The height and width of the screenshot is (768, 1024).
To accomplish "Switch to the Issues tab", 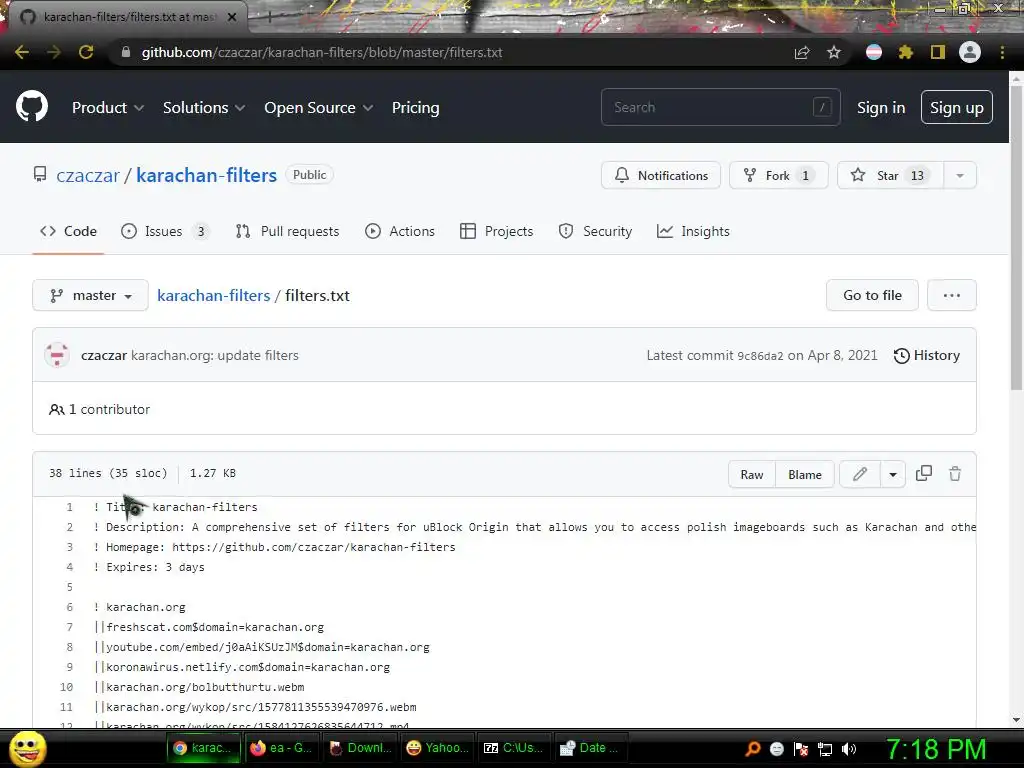I will pos(165,231).
